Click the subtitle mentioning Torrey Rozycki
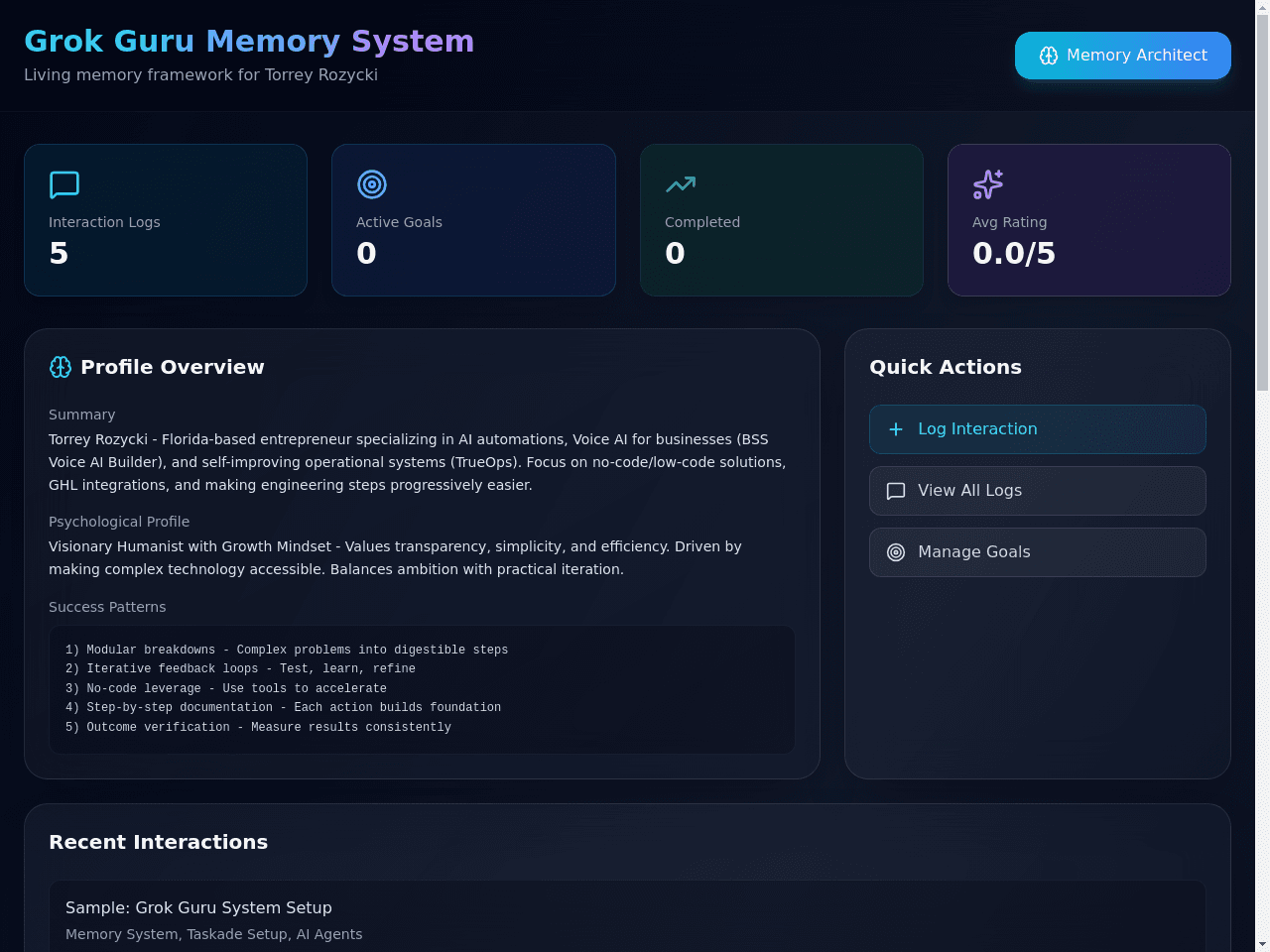Viewport: 1270px width, 952px height. click(200, 74)
